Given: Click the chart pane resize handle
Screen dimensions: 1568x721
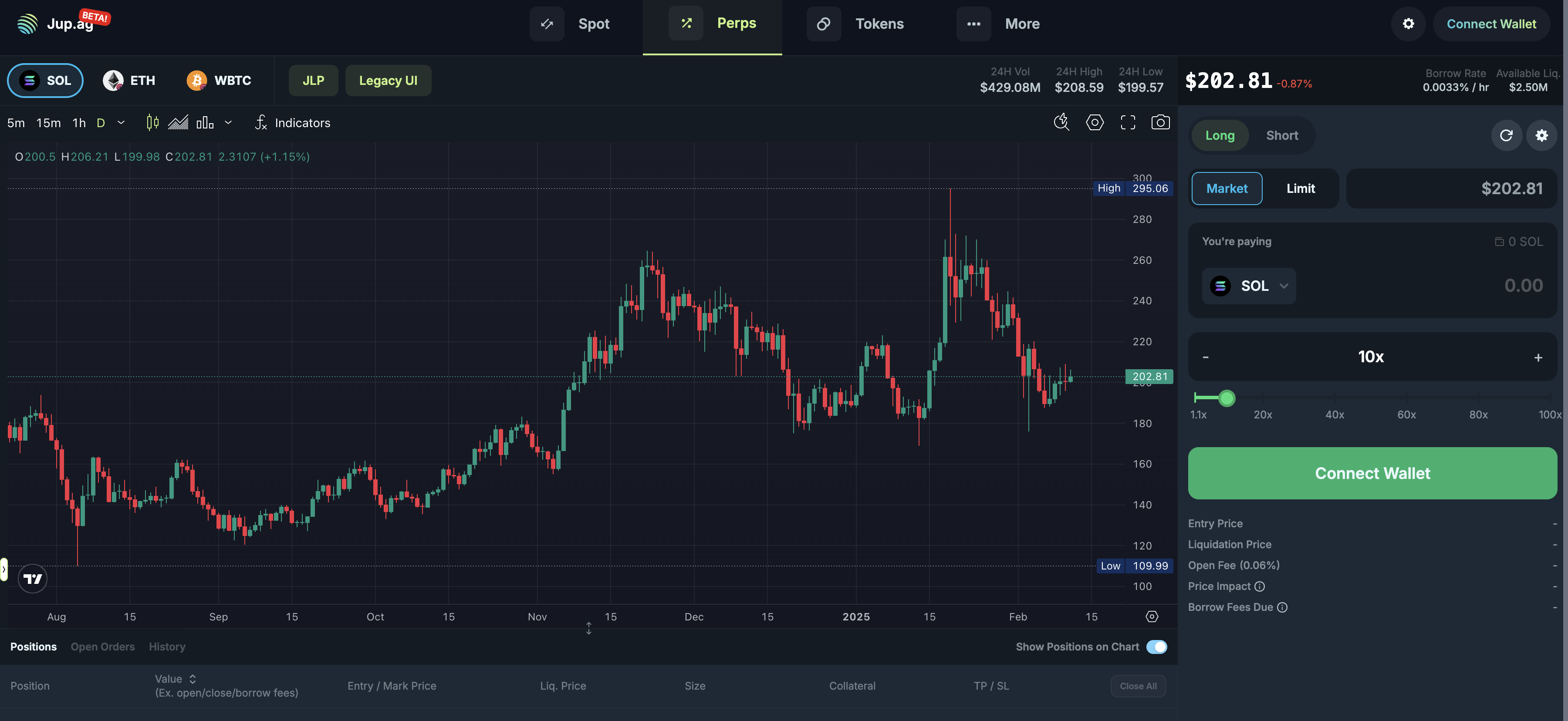Looking at the screenshot, I should coord(588,628).
